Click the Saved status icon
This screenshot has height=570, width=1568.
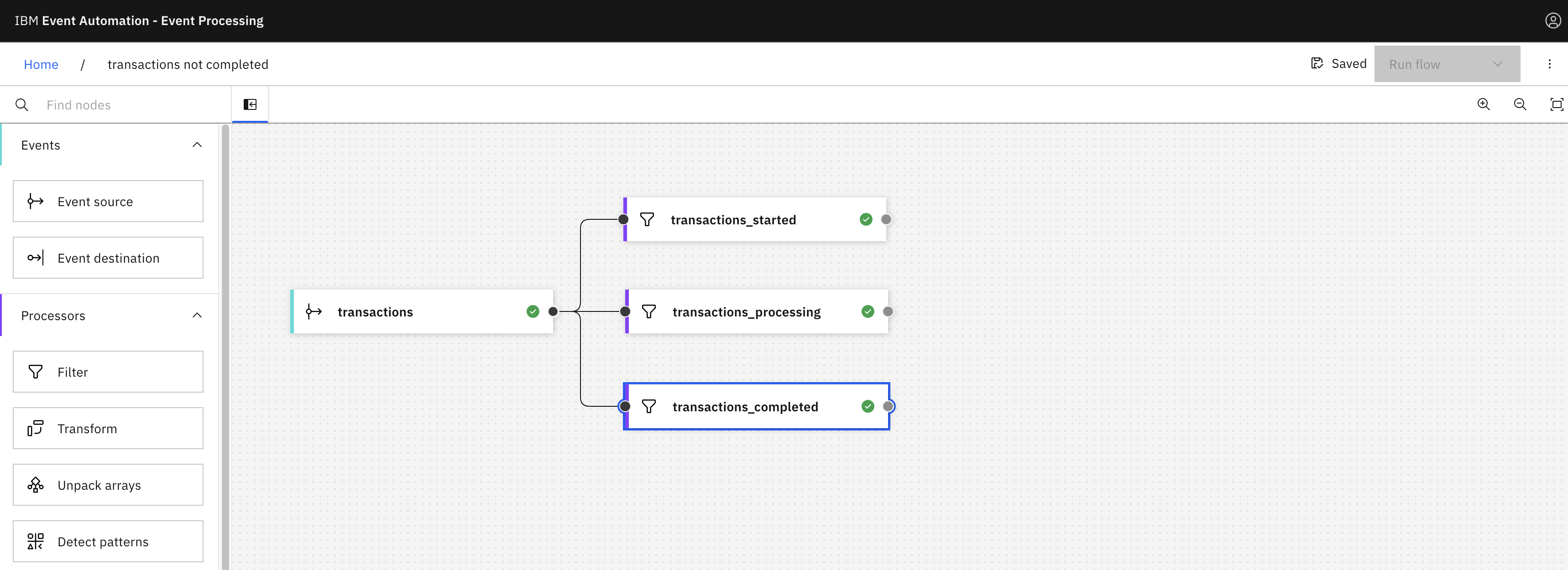1317,63
